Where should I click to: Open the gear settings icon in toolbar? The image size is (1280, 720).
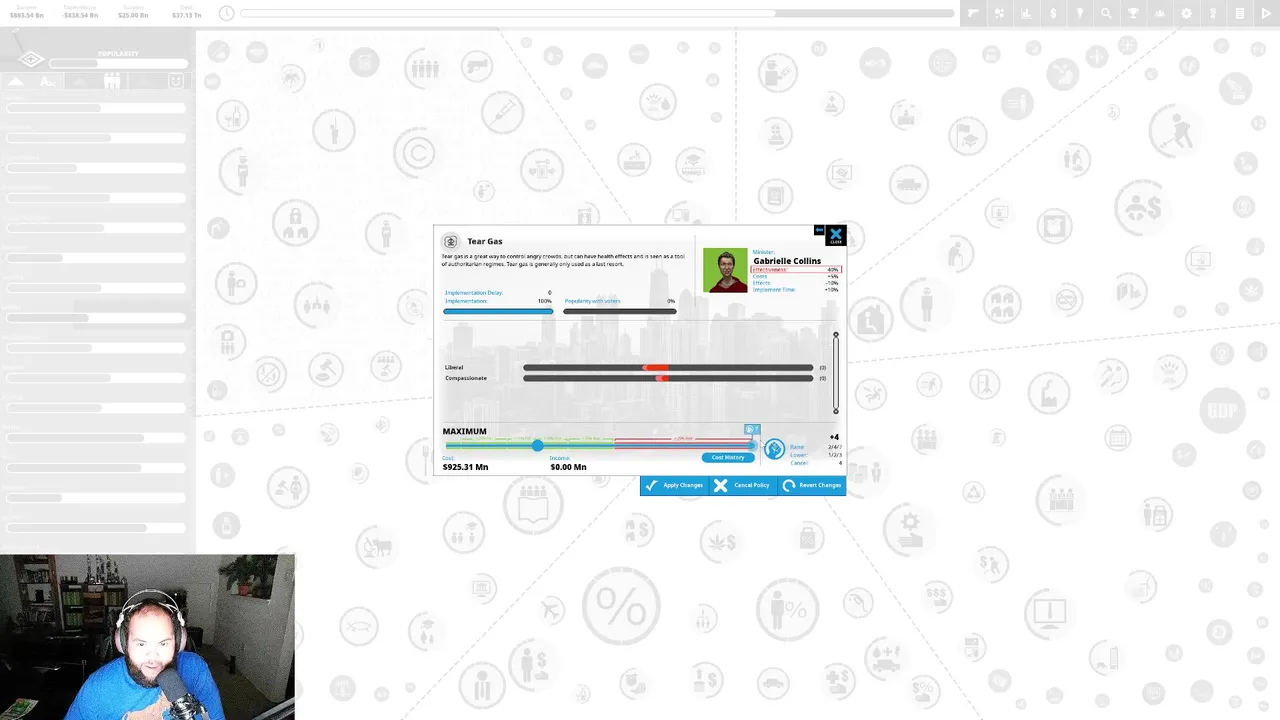point(1187,14)
